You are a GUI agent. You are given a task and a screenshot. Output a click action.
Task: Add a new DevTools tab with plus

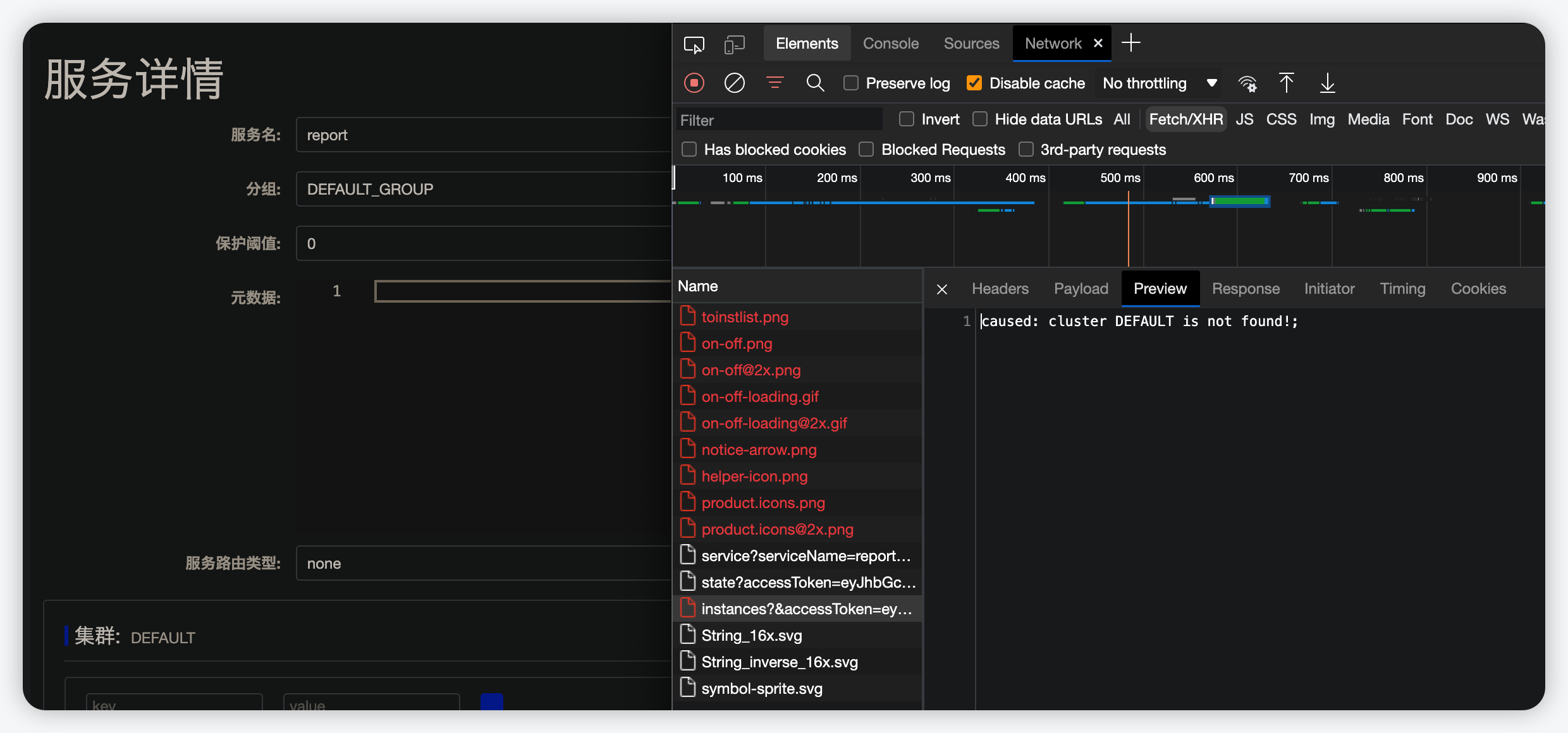1131,43
